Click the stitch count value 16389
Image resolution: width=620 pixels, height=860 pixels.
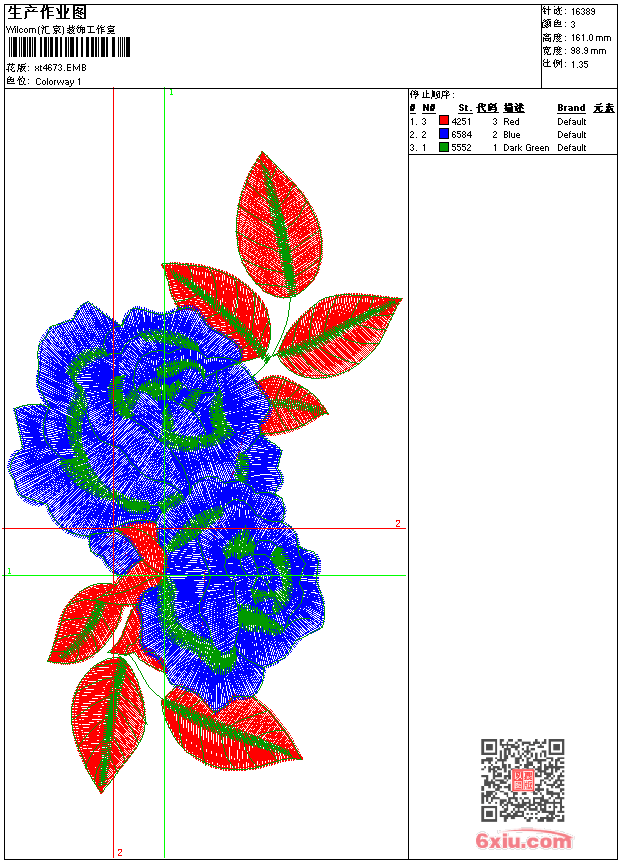(x=583, y=12)
